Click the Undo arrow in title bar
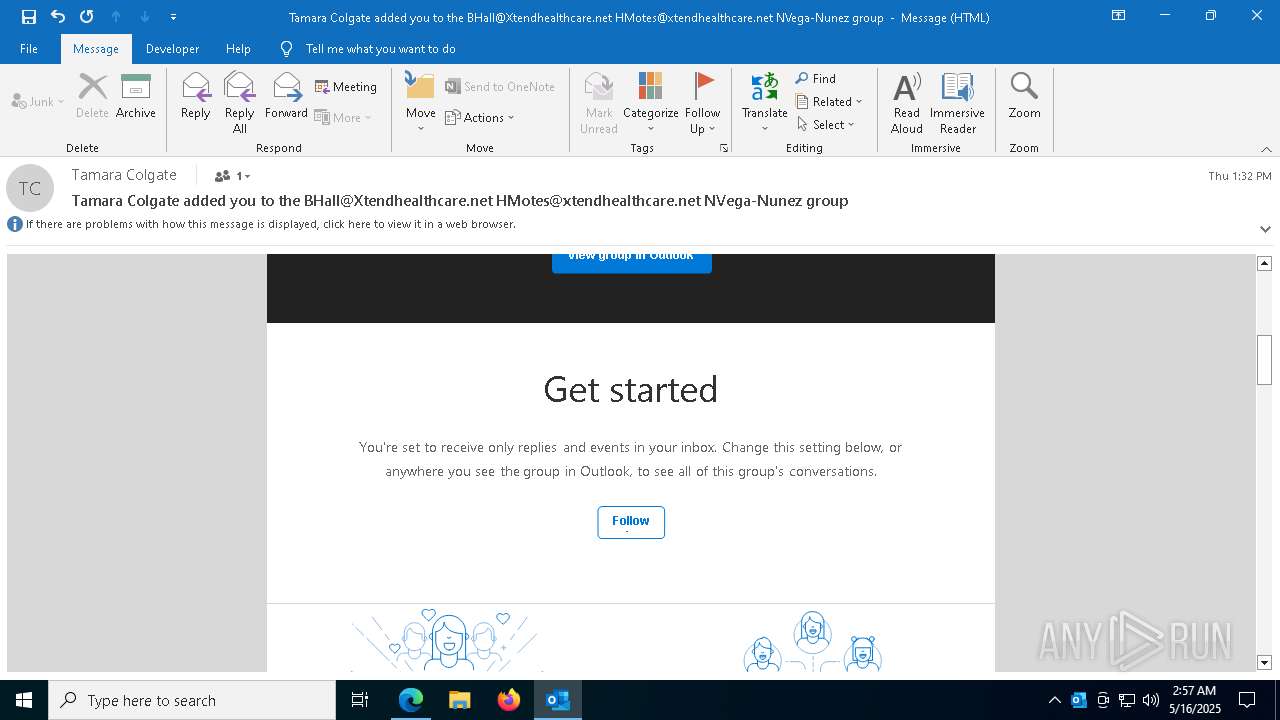This screenshot has height=720, width=1280. click(x=58, y=17)
